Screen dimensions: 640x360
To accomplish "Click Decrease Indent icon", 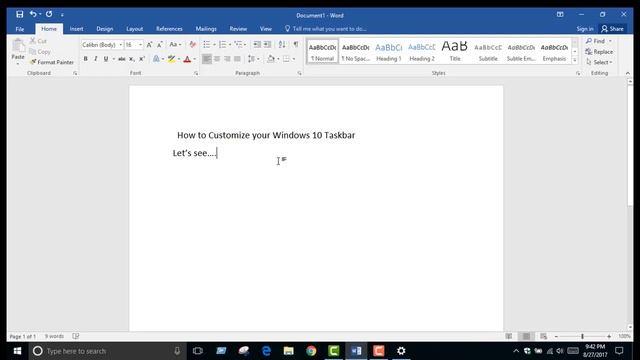I will click(x=257, y=44).
